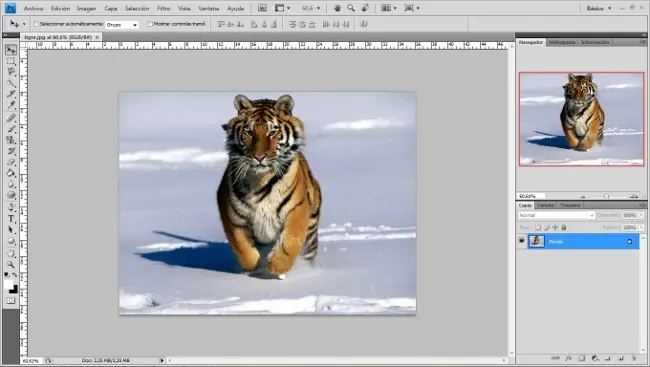Open the Relleno value arrow

click(642, 227)
